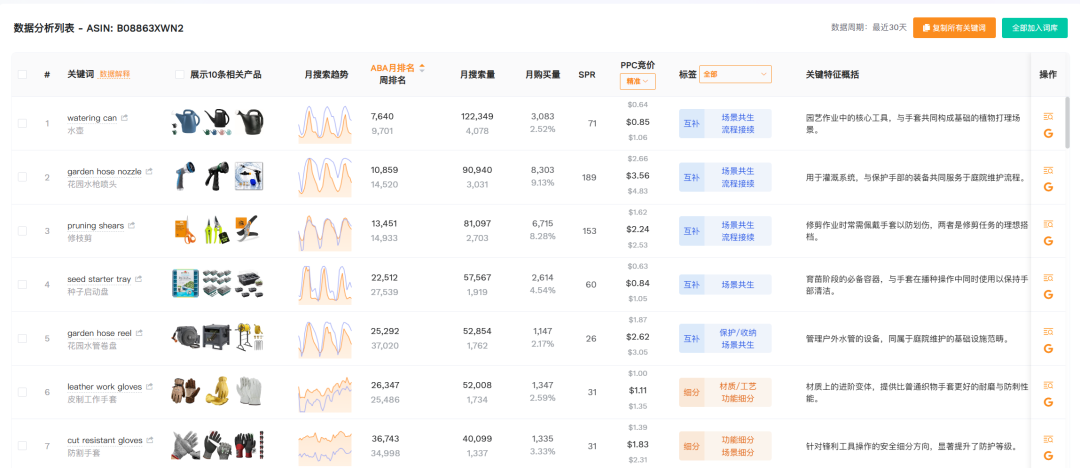The image size is (1080, 468).
Task: Open external link icon beside watering can
Action: (125, 118)
